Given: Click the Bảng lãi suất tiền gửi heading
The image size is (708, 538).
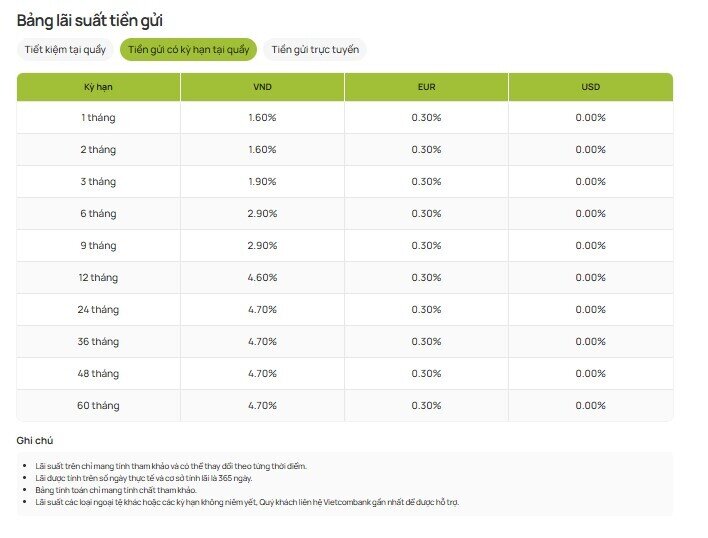Looking at the screenshot, I should [90, 20].
